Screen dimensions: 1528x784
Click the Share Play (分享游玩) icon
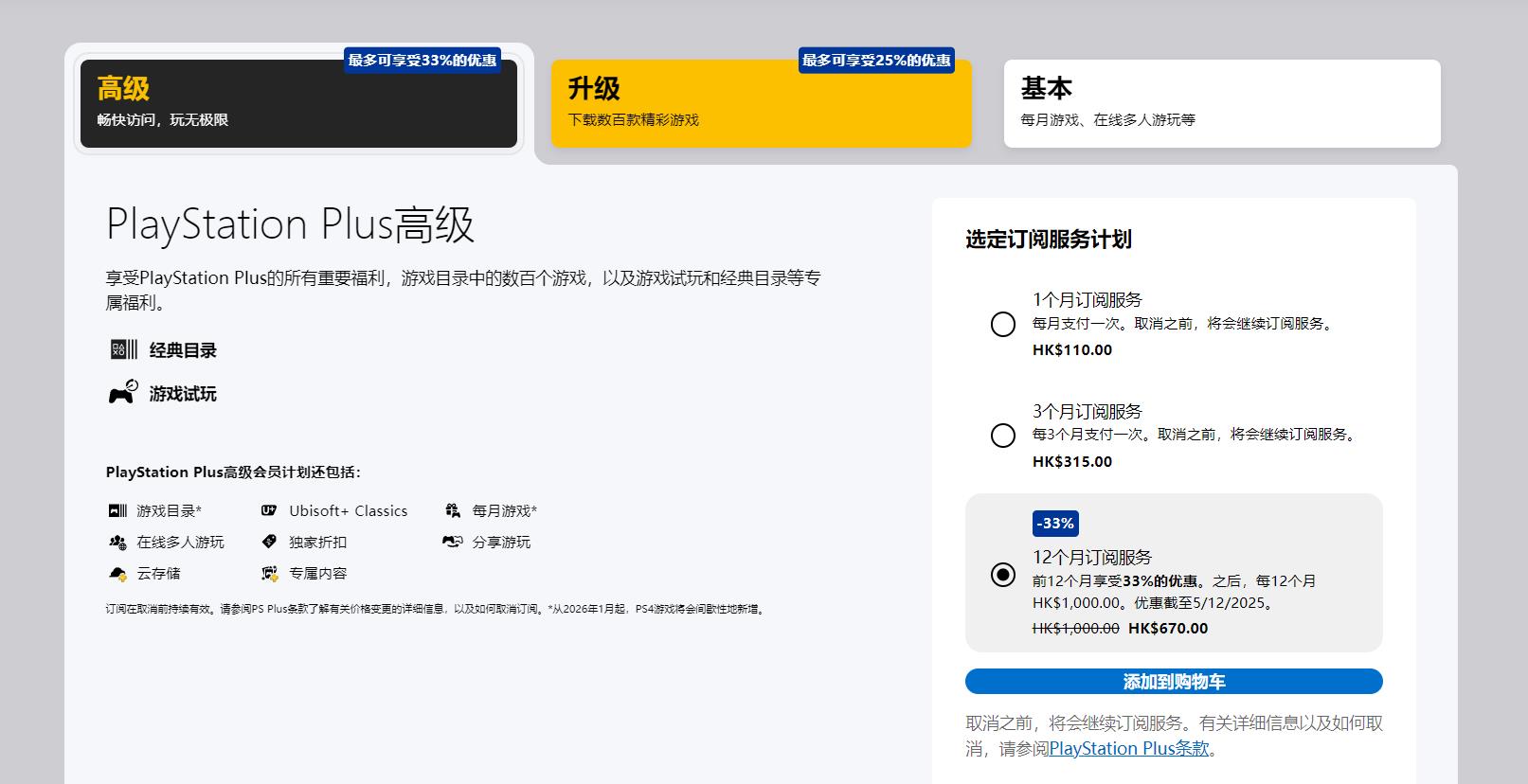pyautogui.click(x=453, y=543)
